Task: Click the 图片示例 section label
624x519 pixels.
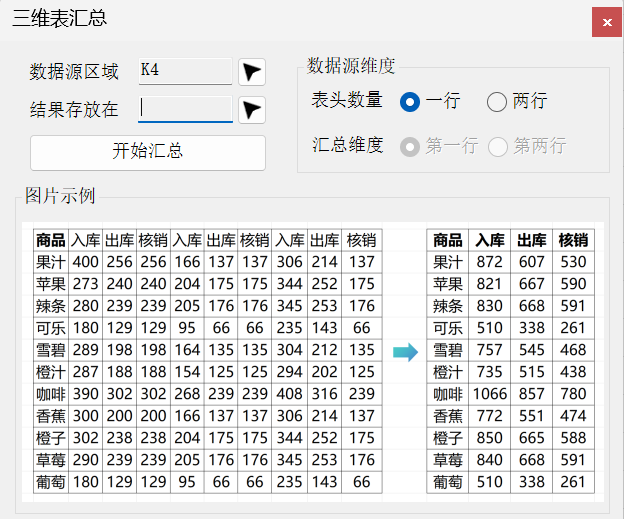Action: point(60,195)
